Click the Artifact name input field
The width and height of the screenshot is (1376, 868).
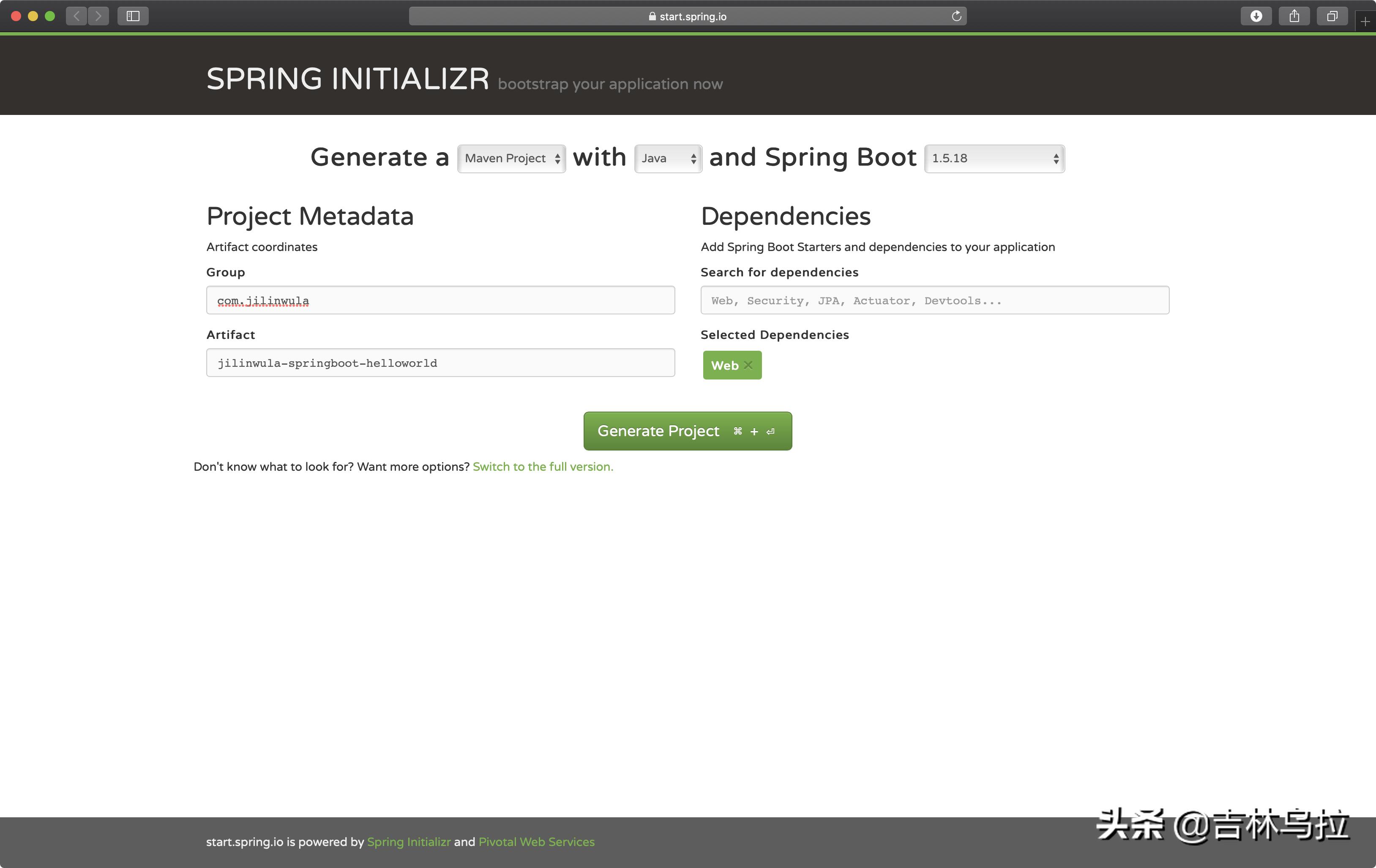(x=440, y=362)
